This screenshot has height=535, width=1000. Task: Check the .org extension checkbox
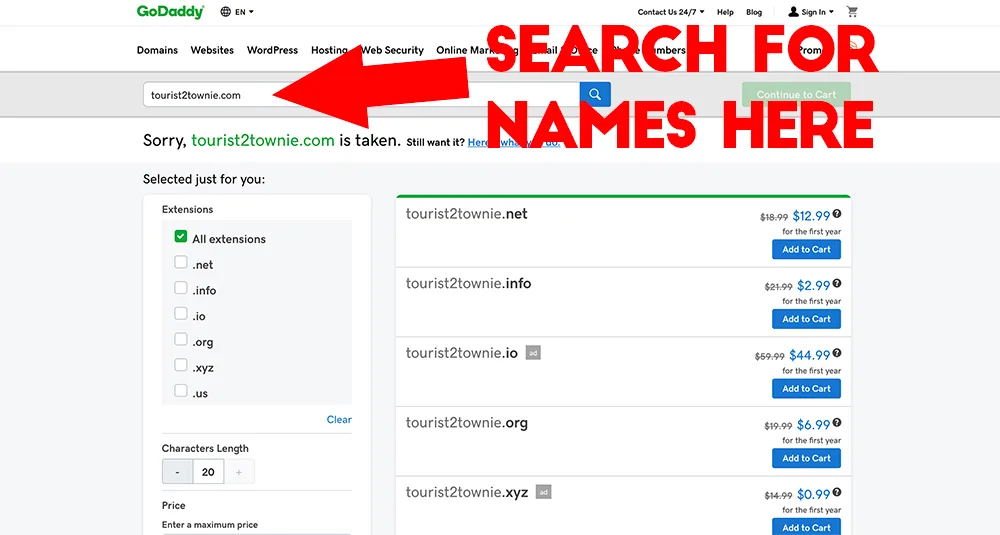click(181, 339)
